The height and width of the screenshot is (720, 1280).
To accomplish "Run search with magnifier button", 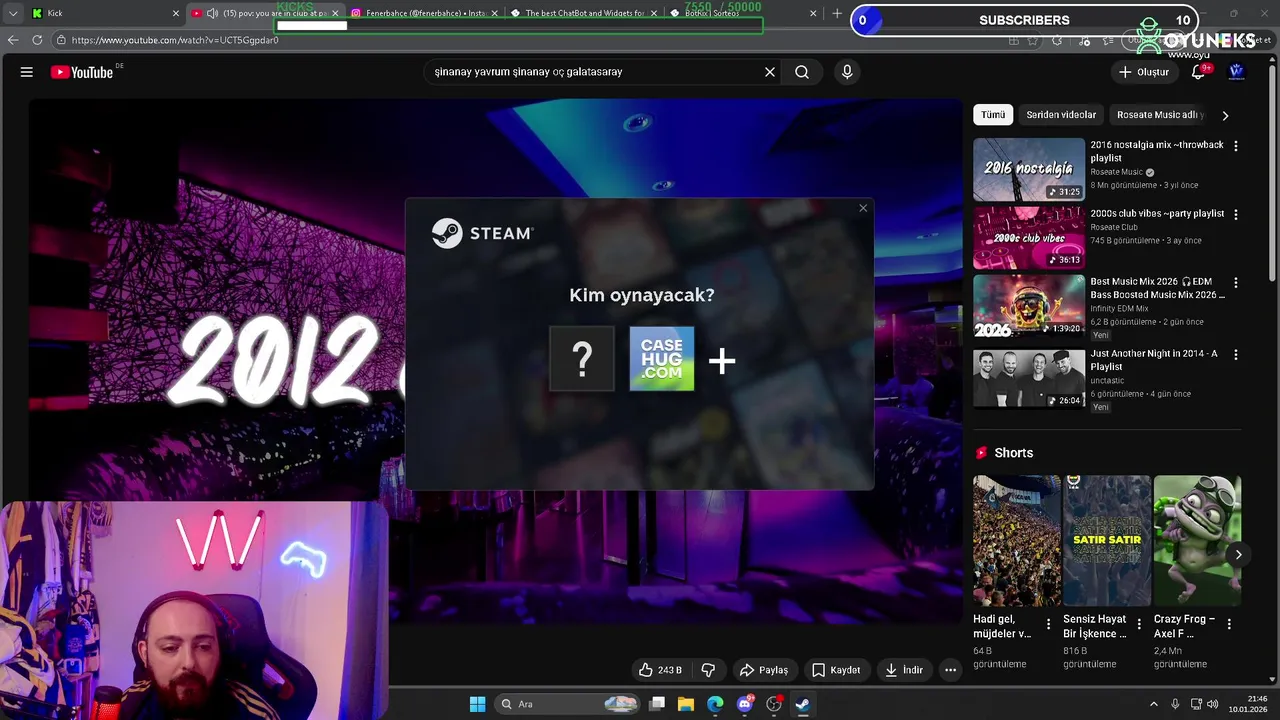I will [x=802, y=72].
